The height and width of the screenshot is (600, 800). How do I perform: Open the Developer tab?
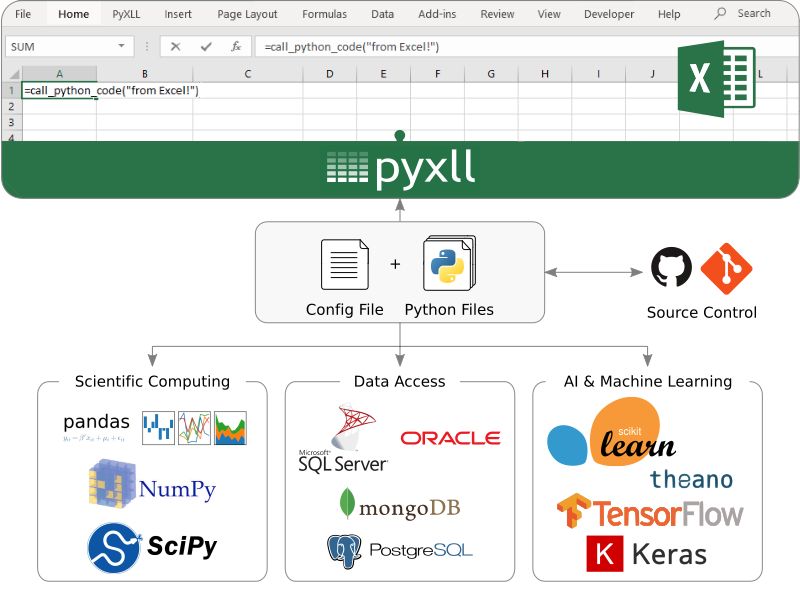click(x=609, y=14)
